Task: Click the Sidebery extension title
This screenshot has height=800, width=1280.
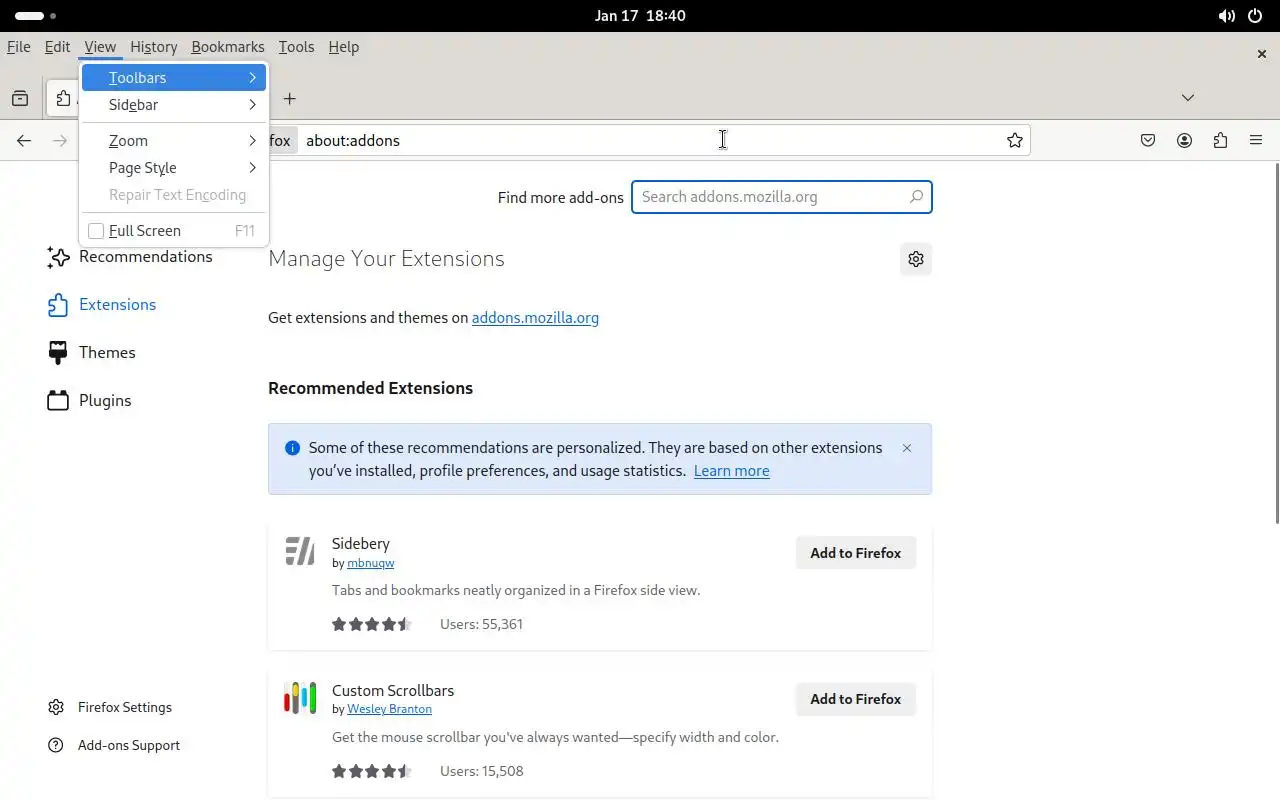Action: click(361, 544)
